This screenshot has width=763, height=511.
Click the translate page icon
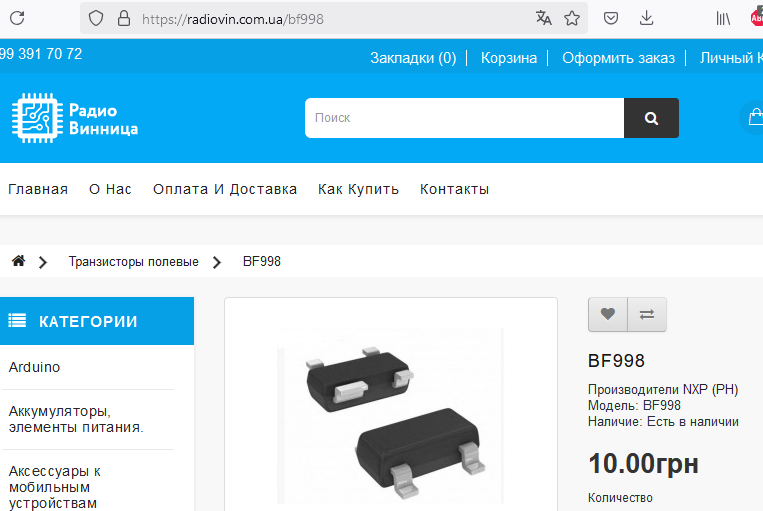coord(543,18)
